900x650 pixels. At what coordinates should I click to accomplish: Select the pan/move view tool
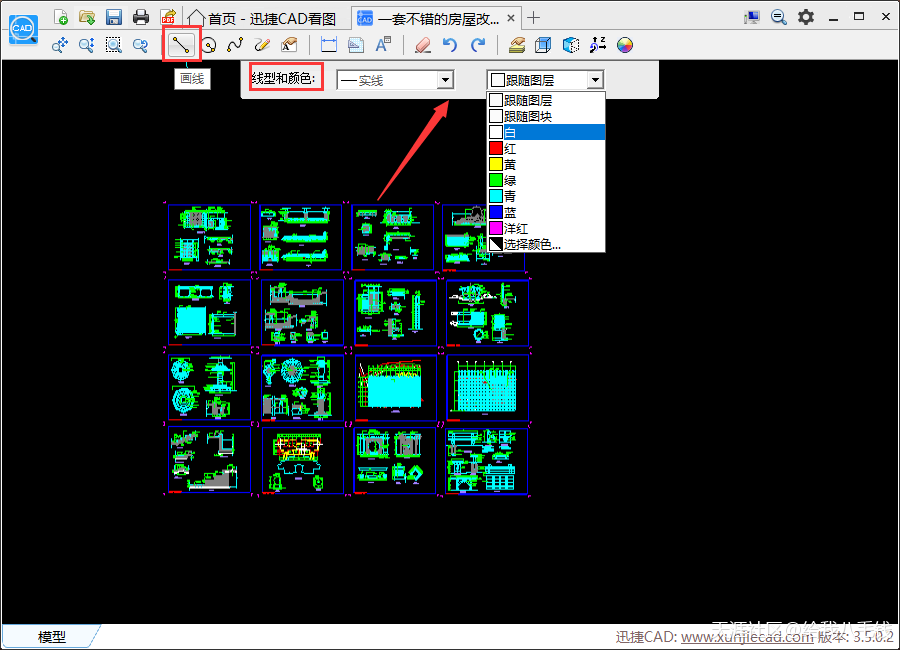click(60, 45)
